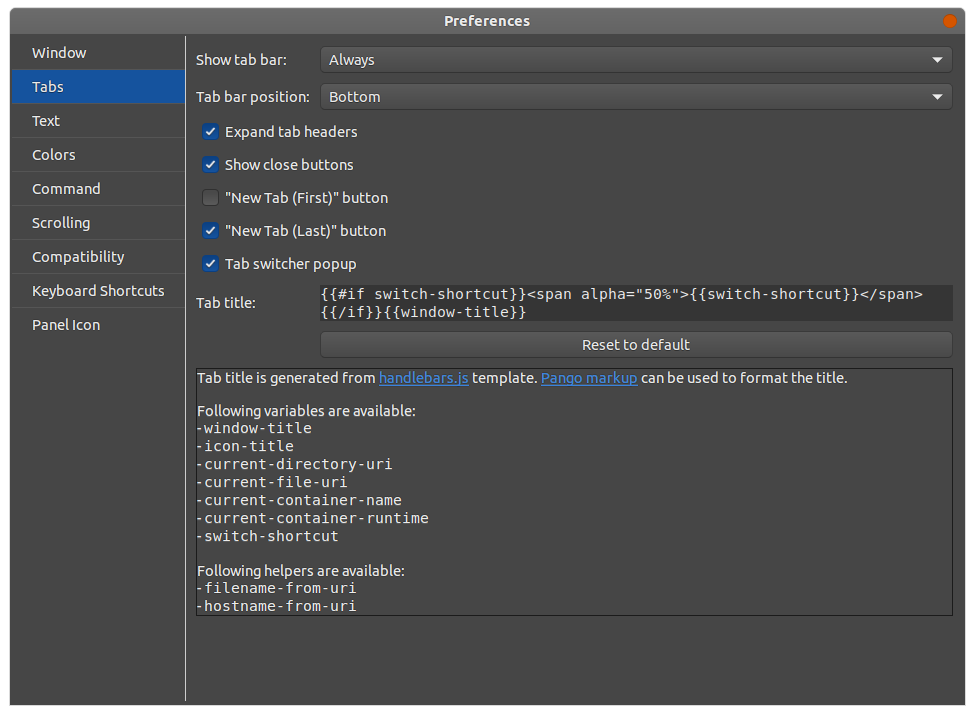
Task: Select the Panel Icon settings page
Action: coord(98,325)
